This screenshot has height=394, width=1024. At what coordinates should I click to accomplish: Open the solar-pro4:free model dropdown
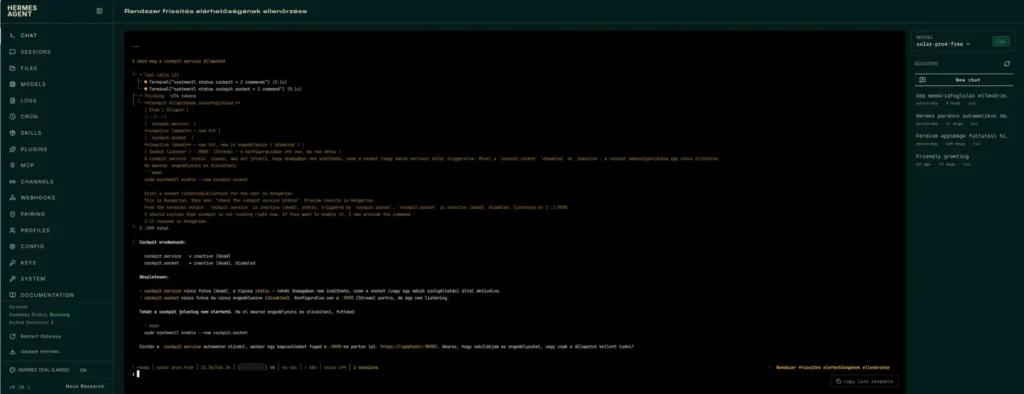tap(943, 44)
